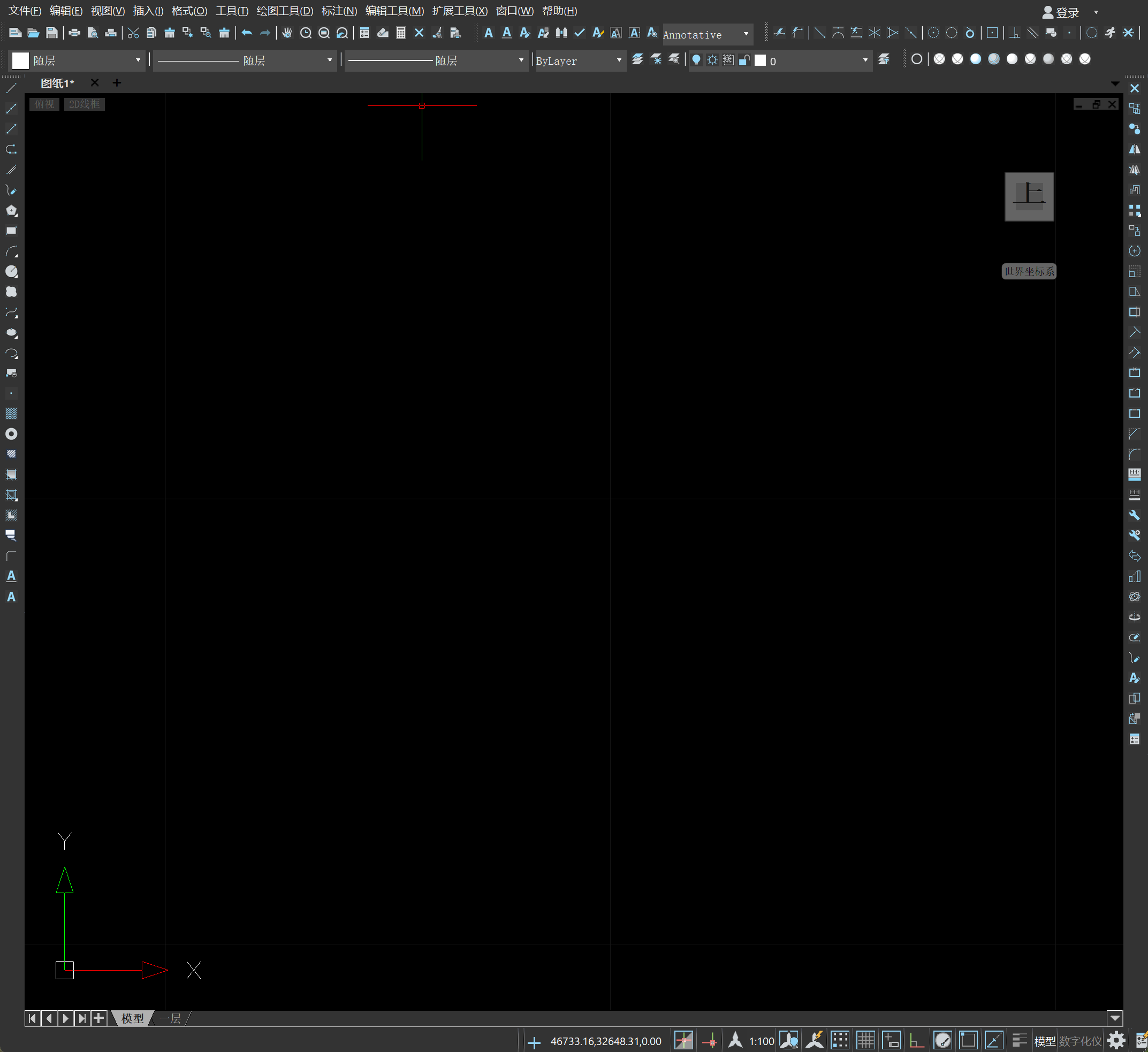Viewport: 1148px width, 1052px height.
Task: Expand the layer 0 dropdown list
Action: point(865,60)
